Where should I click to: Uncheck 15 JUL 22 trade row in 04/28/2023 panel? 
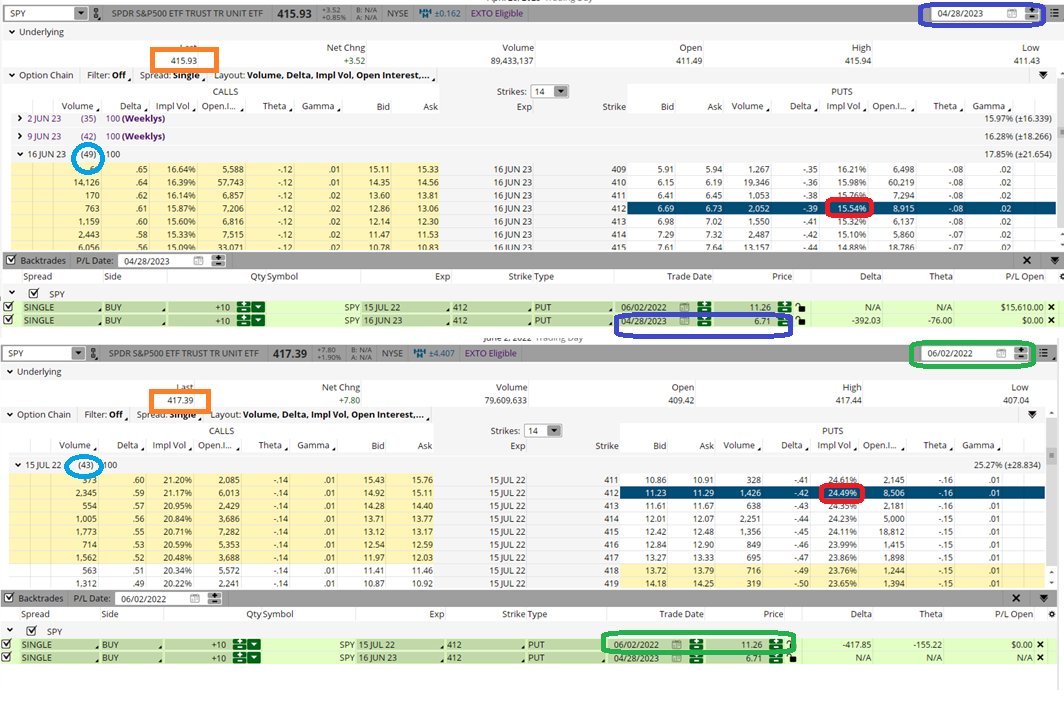tap(8, 307)
